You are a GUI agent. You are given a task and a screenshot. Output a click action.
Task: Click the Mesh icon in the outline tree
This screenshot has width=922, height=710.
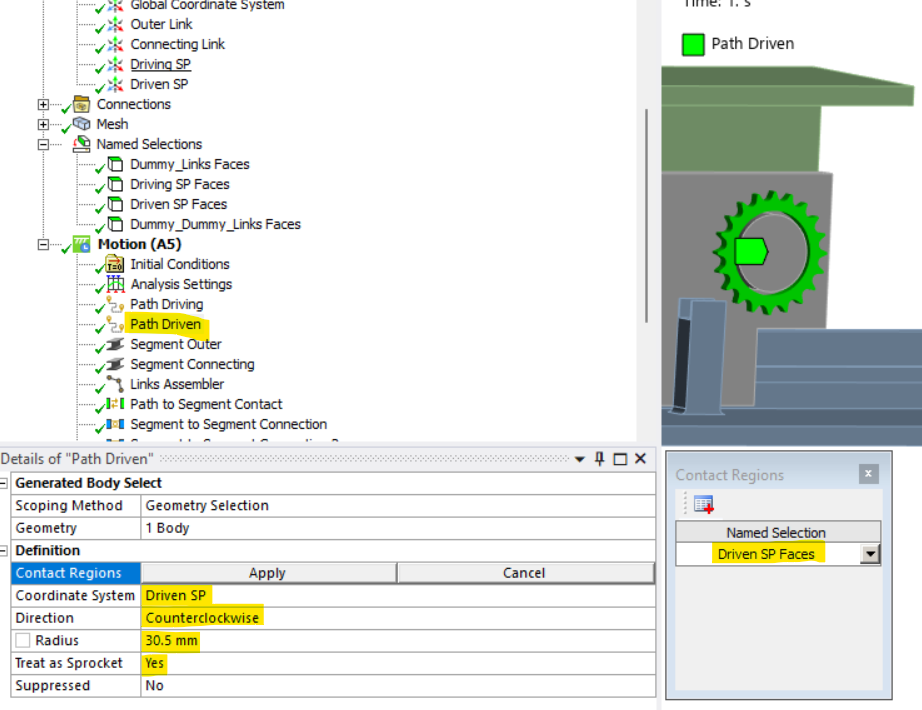point(83,124)
